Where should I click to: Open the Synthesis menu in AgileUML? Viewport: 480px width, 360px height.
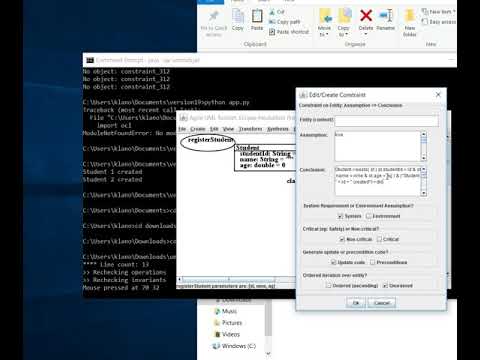(x=278, y=129)
